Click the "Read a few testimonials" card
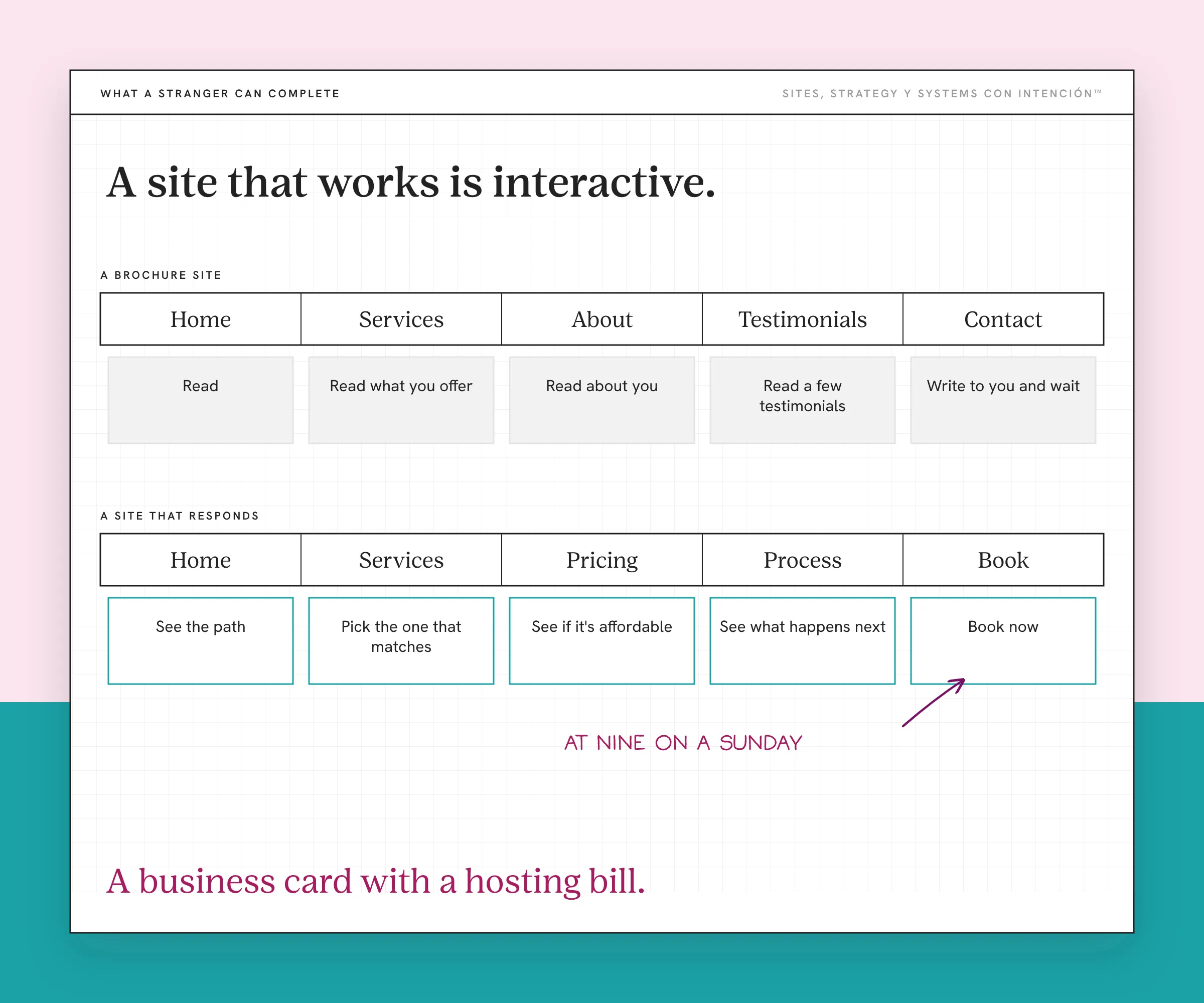The width and height of the screenshot is (1204, 1003). click(803, 400)
